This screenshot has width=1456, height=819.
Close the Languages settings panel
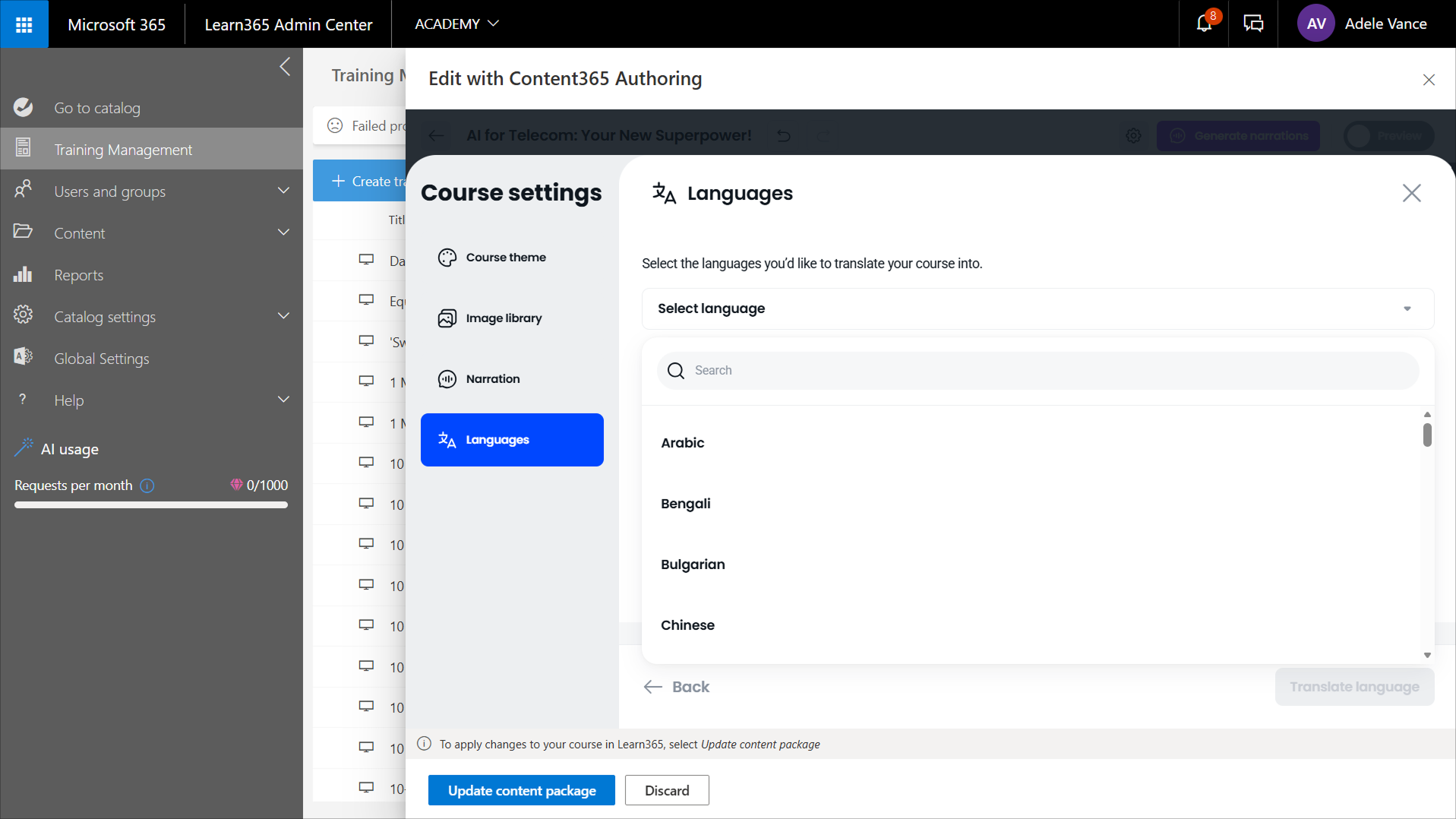1411,193
